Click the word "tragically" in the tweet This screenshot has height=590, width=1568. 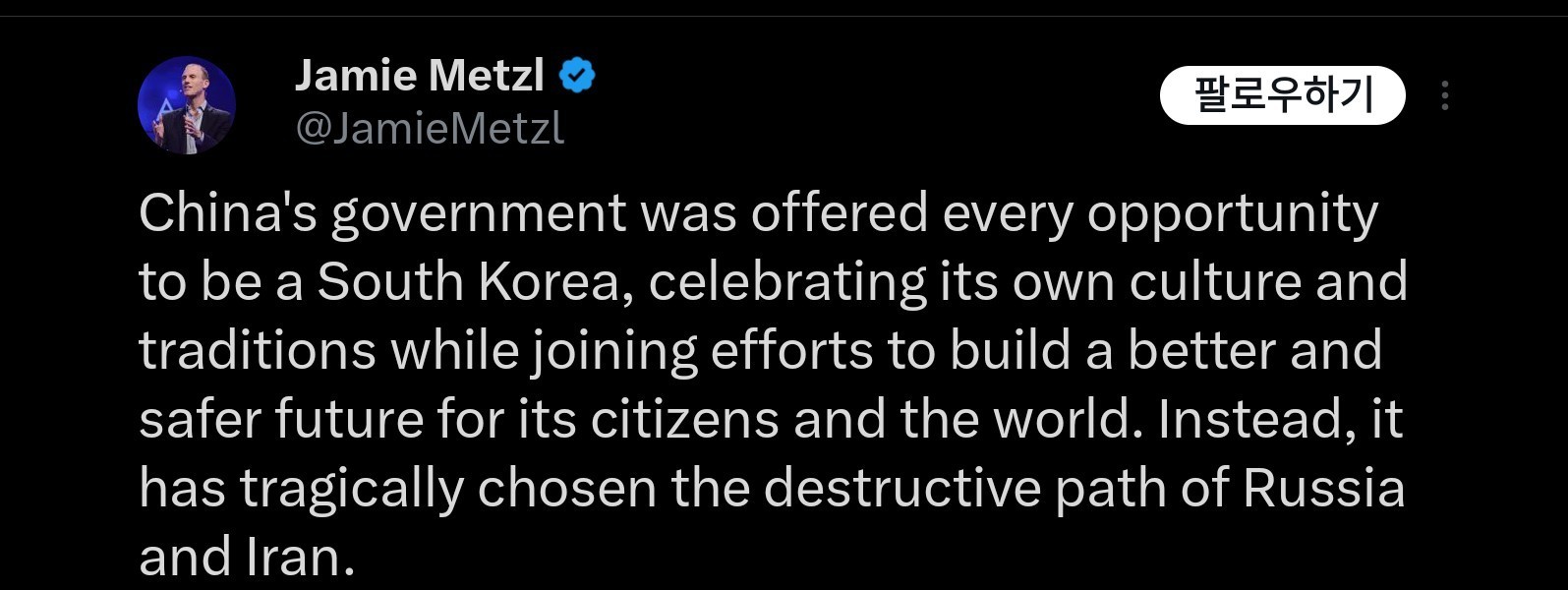pyautogui.click(x=351, y=489)
